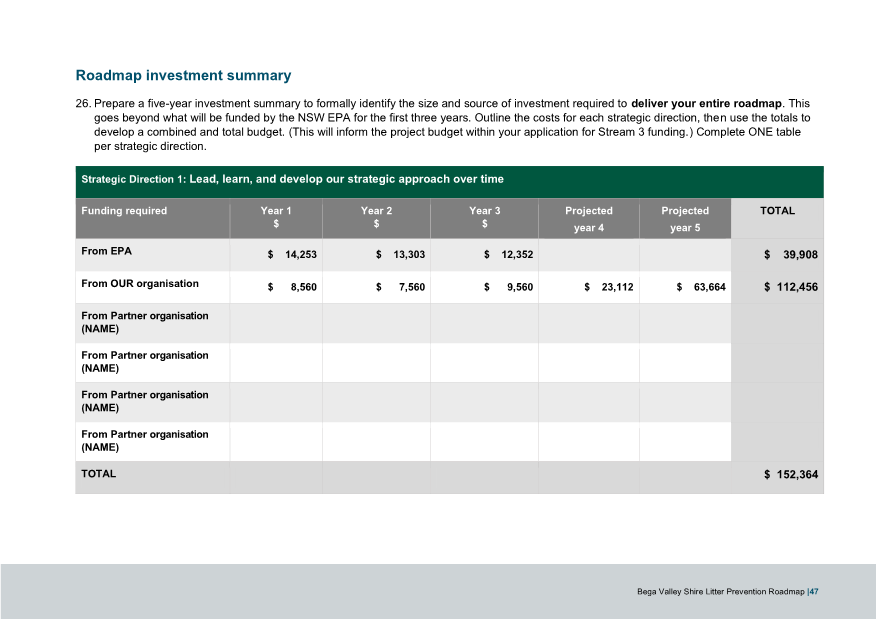The image size is (876, 619).
Task: Click the page number 47 in the footer
Action: (813, 590)
